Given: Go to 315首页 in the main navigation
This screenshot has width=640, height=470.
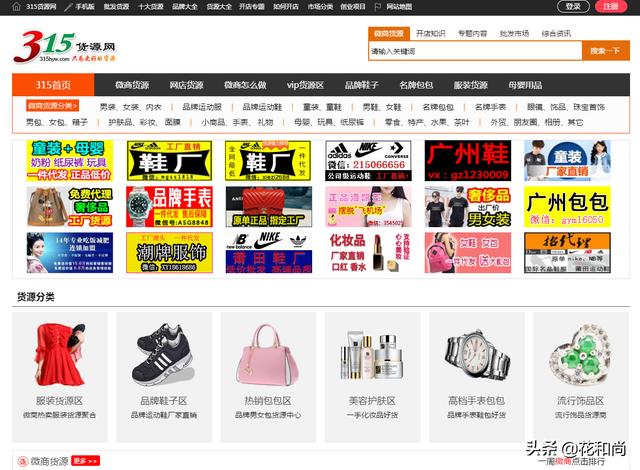Looking at the screenshot, I should coord(53,85).
